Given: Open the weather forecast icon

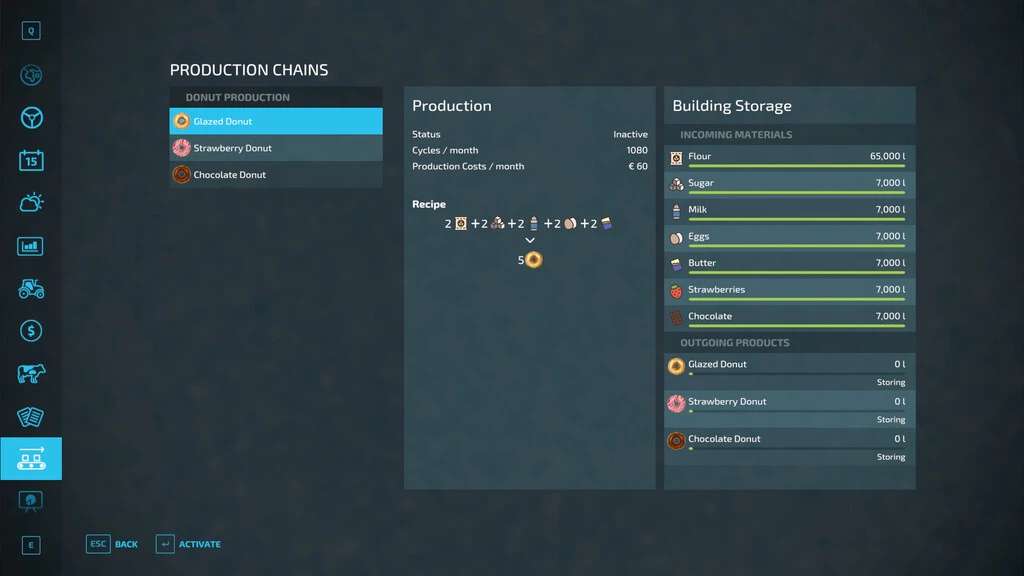Looking at the screenshot, I should click(x=31, y=203).
